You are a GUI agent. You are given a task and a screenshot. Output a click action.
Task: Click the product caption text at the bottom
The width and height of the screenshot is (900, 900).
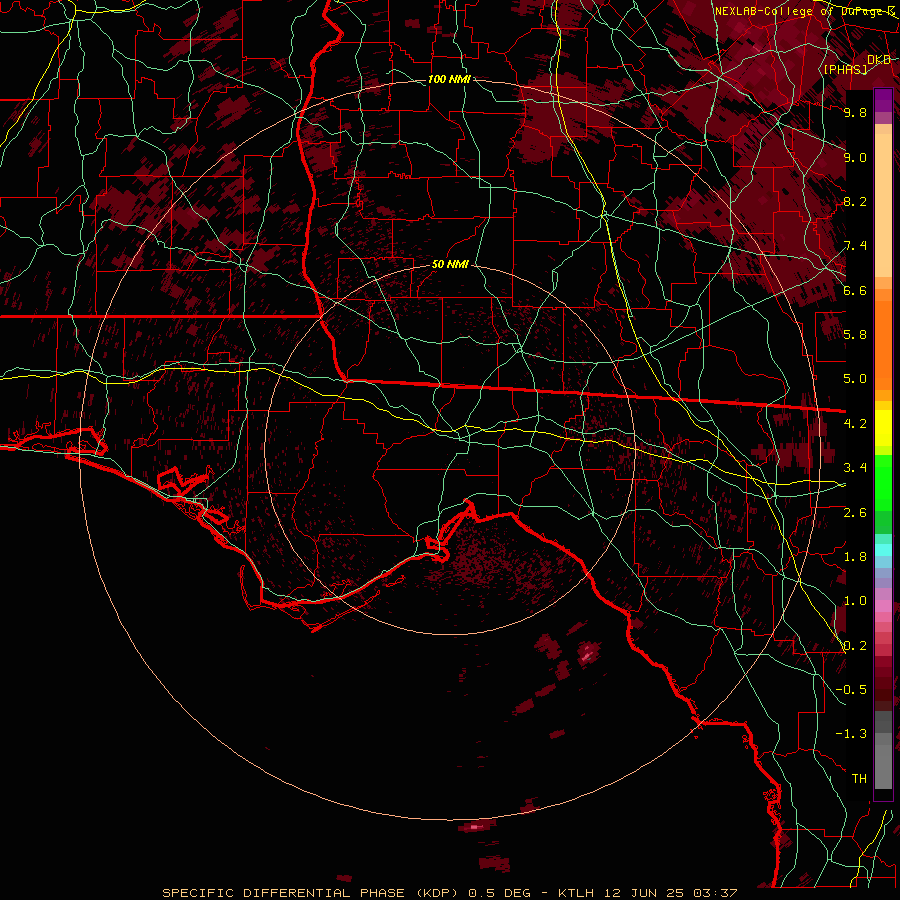click(449, 893)
